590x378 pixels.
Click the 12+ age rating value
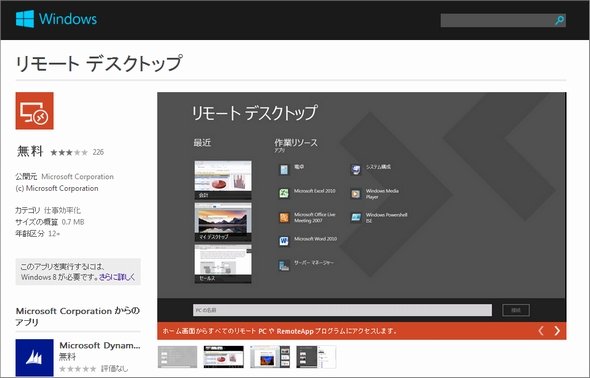pos(54,234)
